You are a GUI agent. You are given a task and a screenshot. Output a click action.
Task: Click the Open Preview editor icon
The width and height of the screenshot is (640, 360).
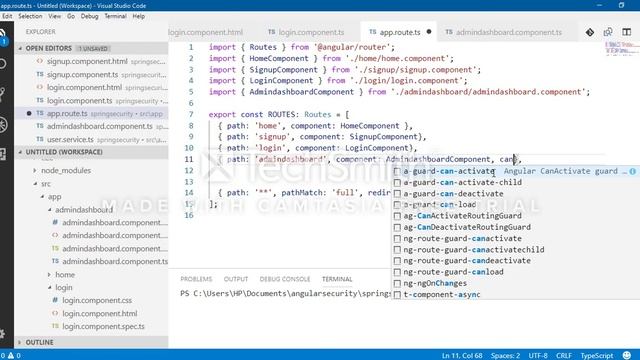(x=608, y=32)
